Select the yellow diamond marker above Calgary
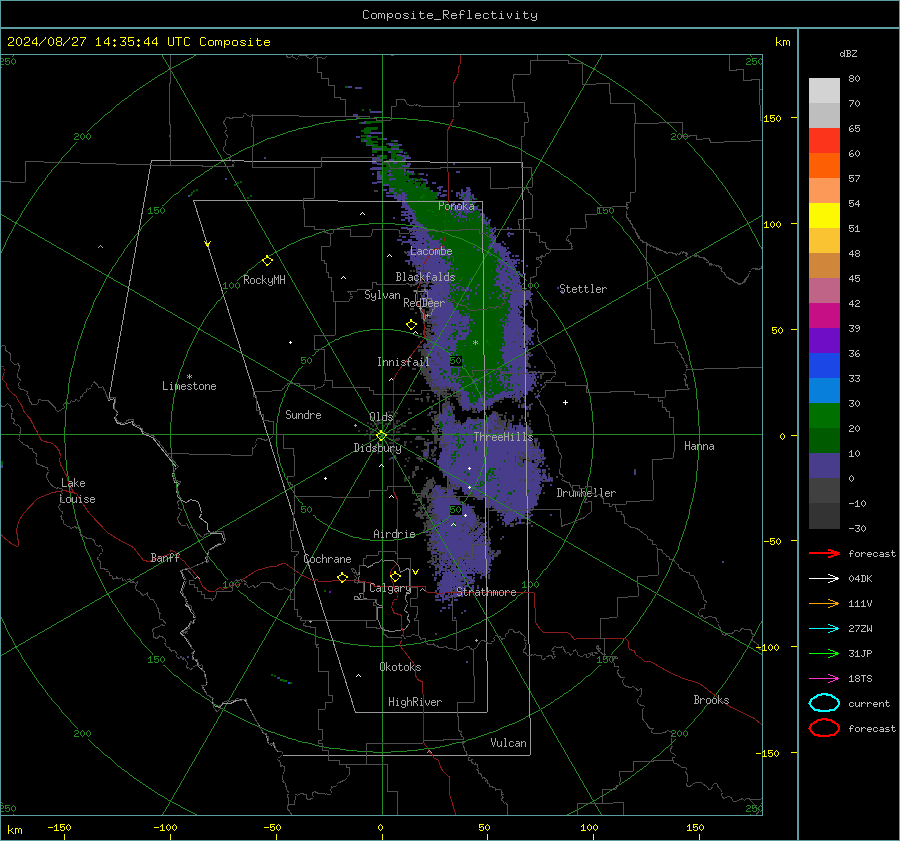 pyautogui.click(x=395, y=576)
